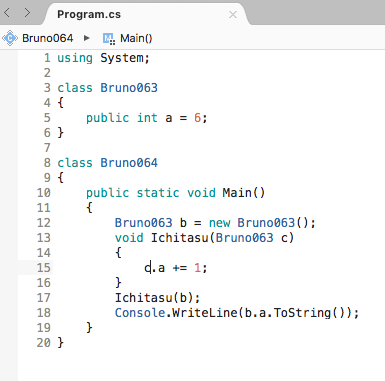Click 'WriteLine' on line 18
The image size is (385, 381).
[205, 313]
